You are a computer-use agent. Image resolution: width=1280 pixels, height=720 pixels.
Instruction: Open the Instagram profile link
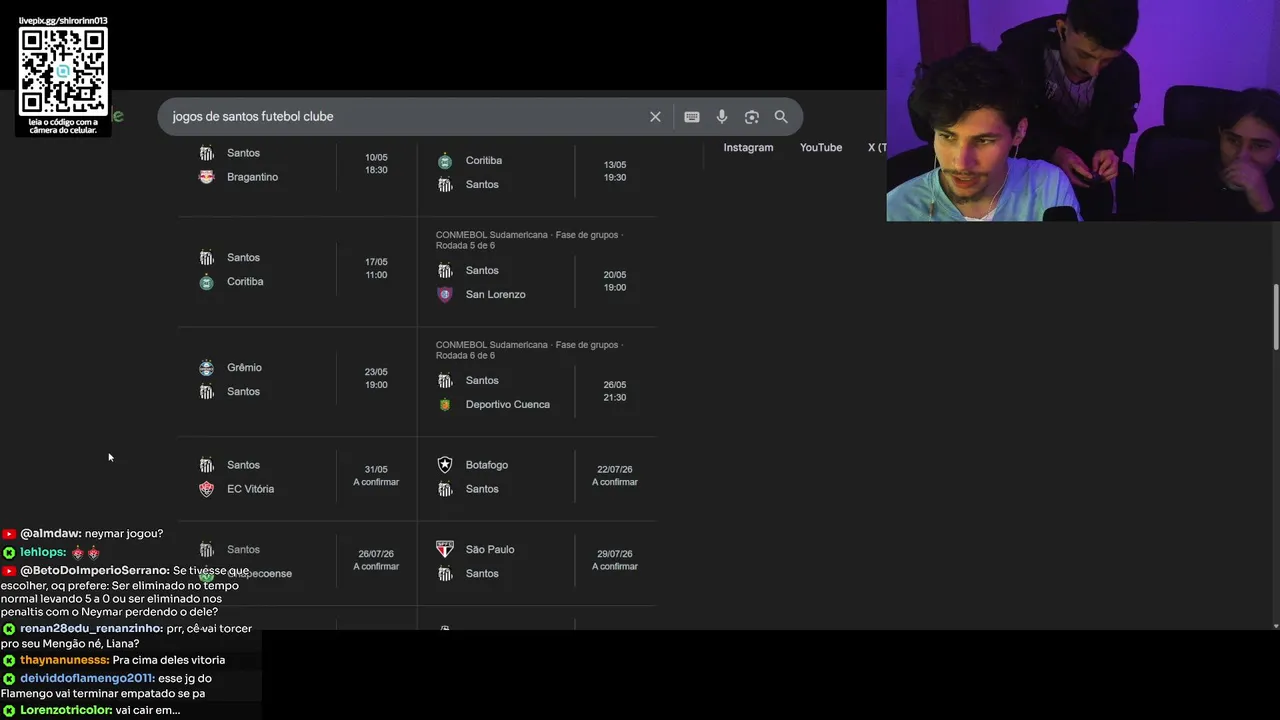pos(748,147)
